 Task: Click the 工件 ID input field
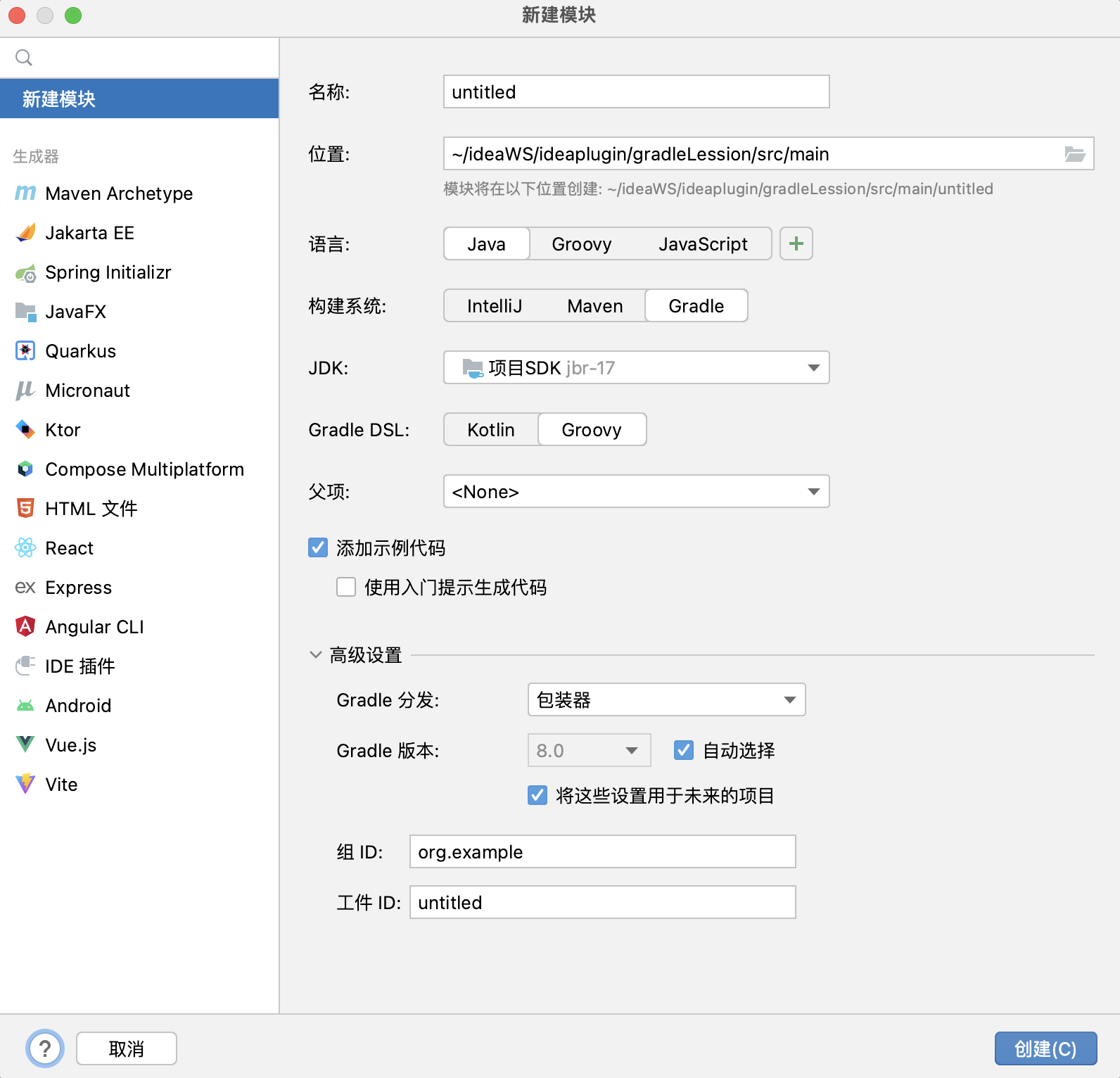(603, 902)
